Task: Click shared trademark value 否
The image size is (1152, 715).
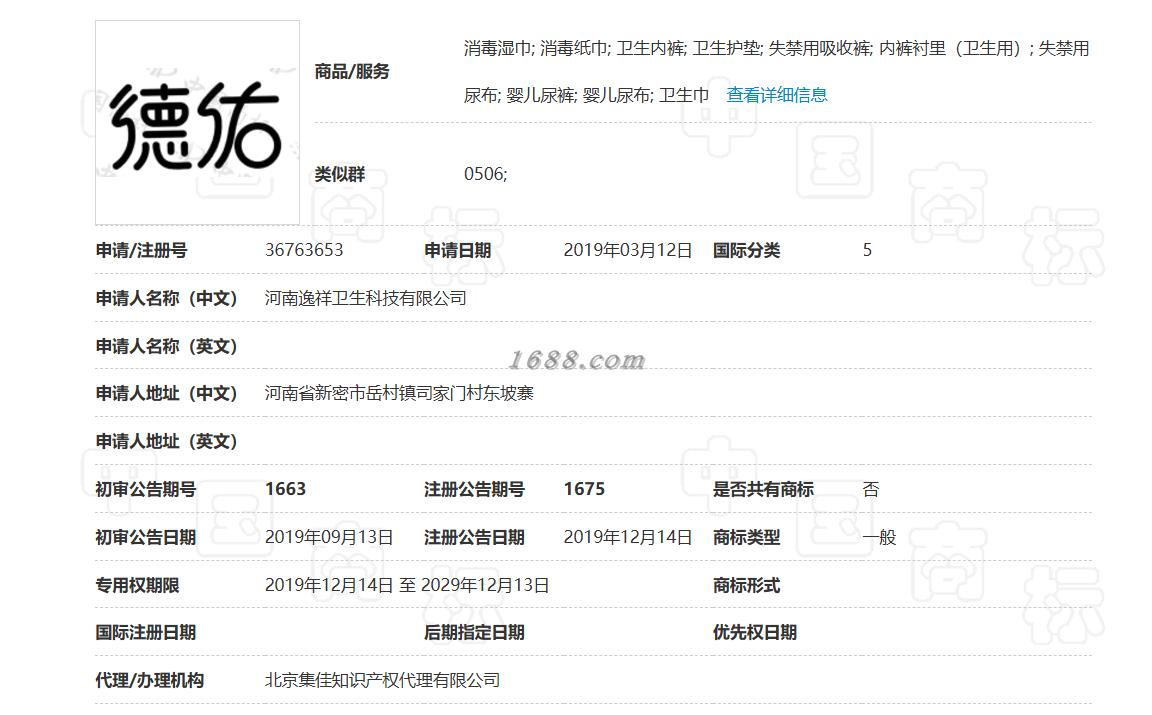Action: [x=871, y=489]
